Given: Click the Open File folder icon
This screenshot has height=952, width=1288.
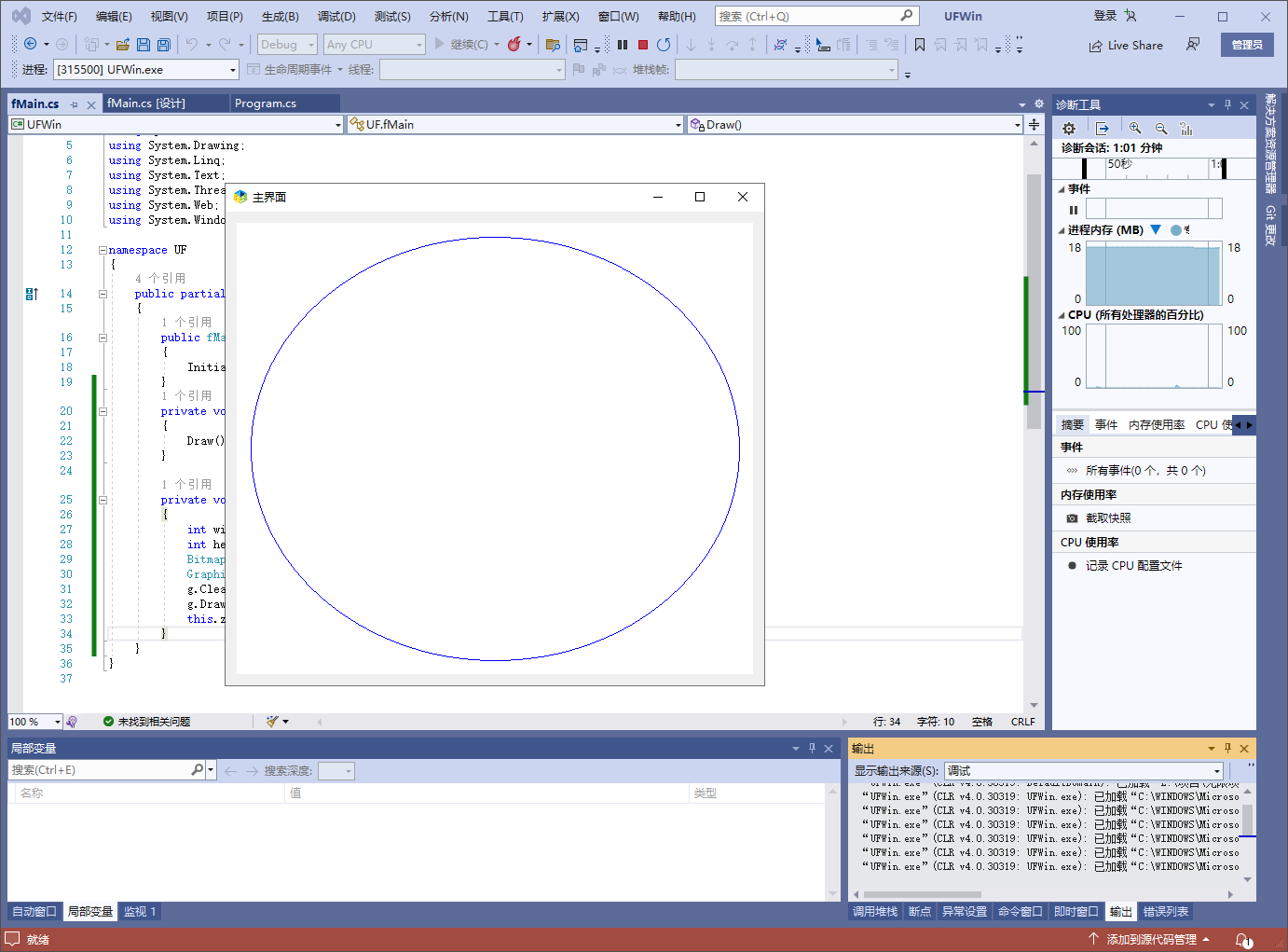Looking at the screenshot, I should (122, 44).
